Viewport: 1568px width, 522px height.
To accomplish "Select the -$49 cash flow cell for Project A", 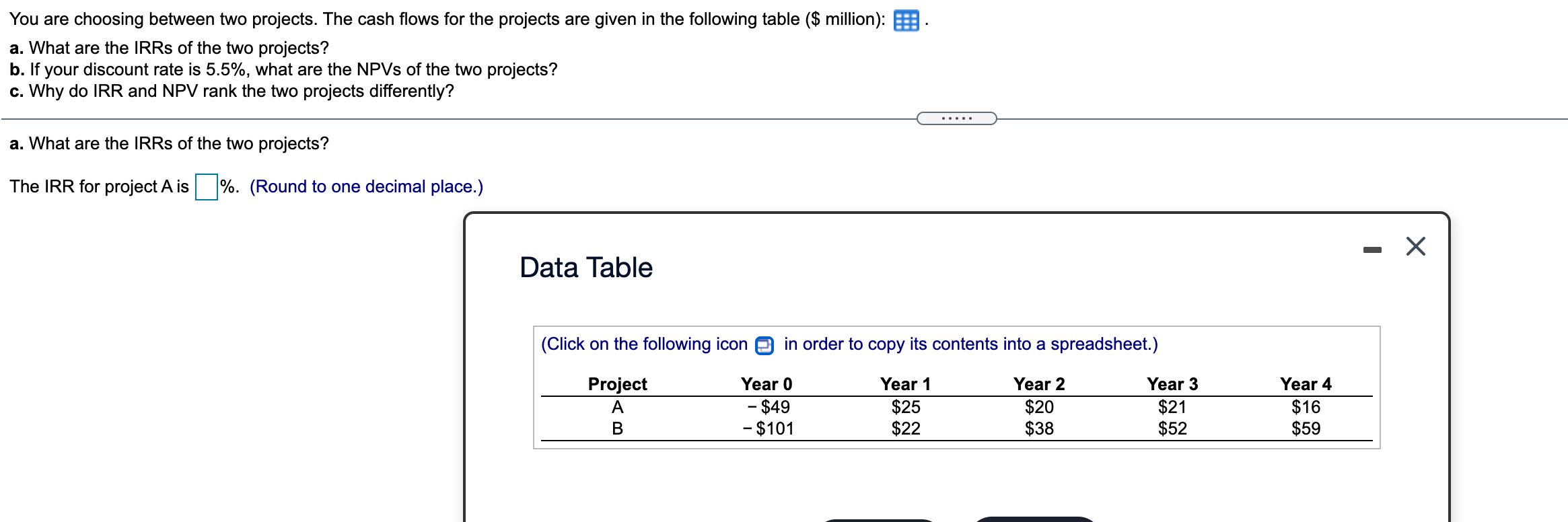I will 769,406.
